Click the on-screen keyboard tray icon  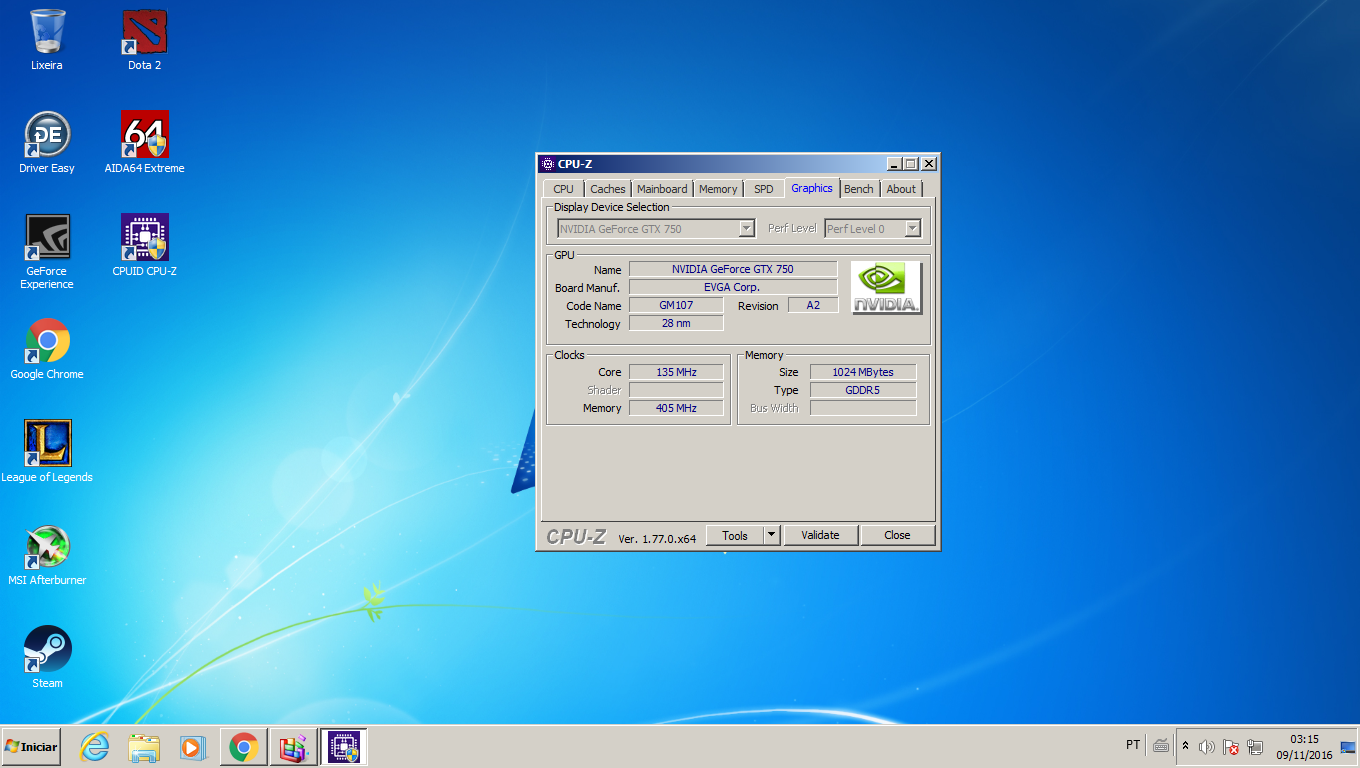[x=1161, y=746]
